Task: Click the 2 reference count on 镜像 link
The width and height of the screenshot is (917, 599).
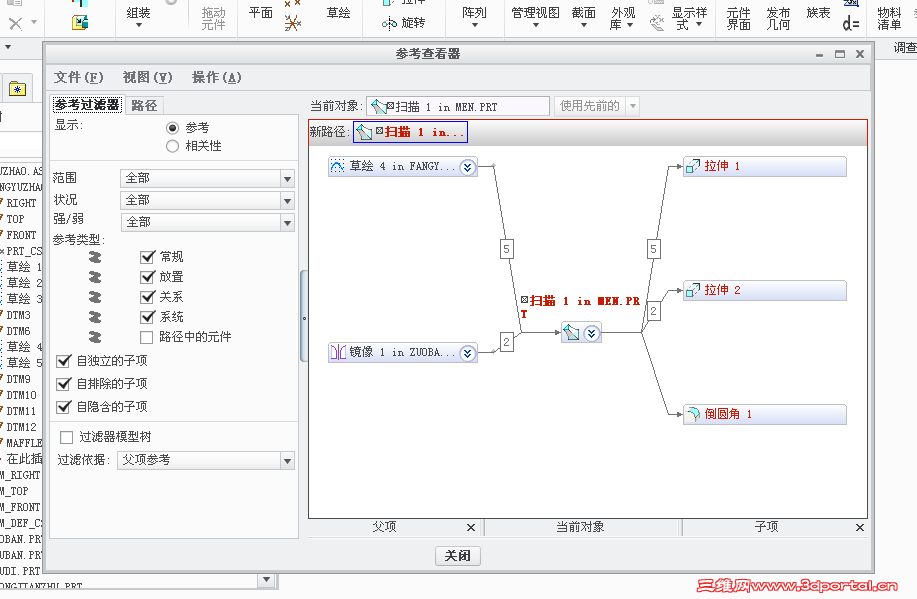Action: point(506,342)
